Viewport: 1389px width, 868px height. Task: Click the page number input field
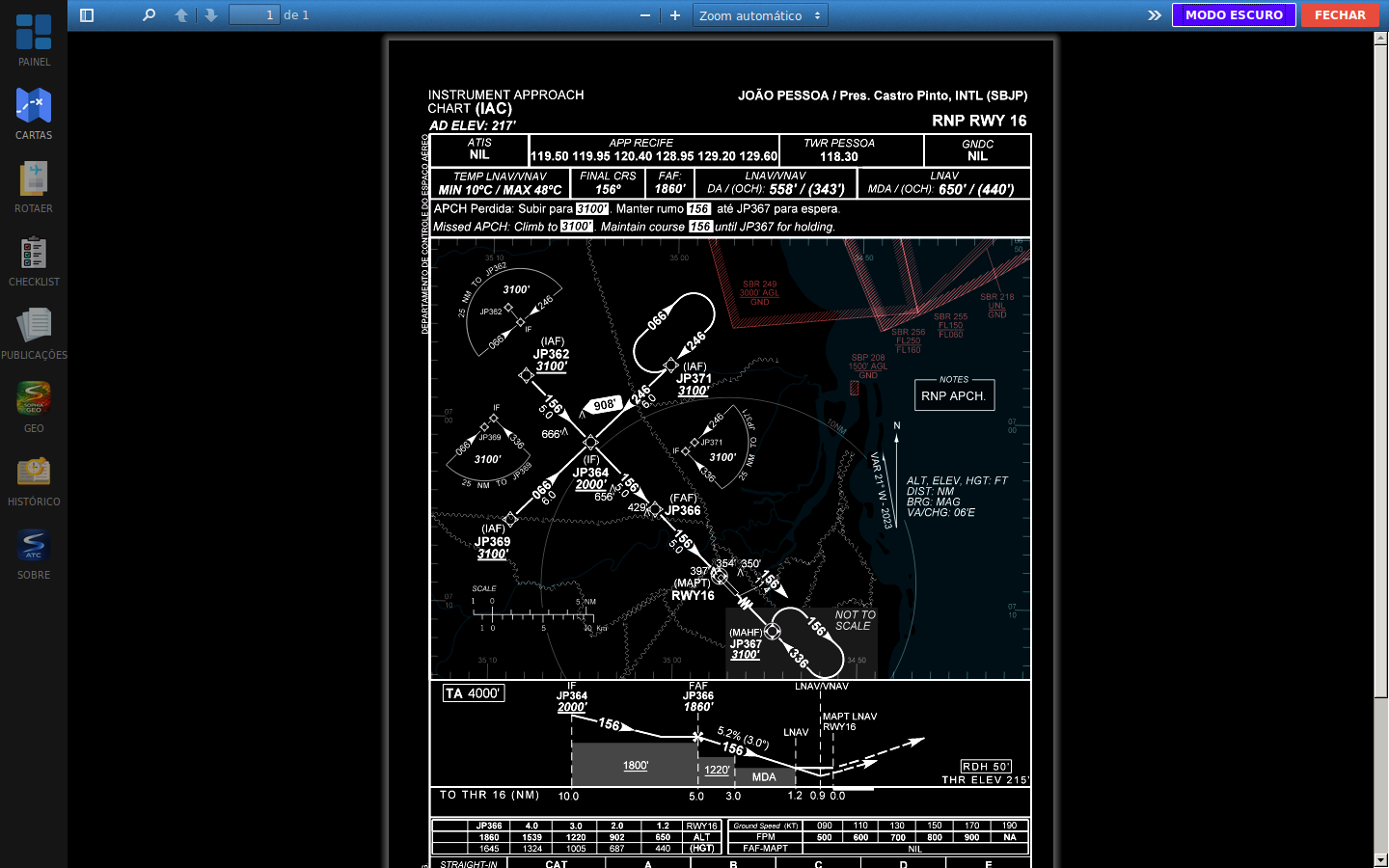click(x=255, y=15)
